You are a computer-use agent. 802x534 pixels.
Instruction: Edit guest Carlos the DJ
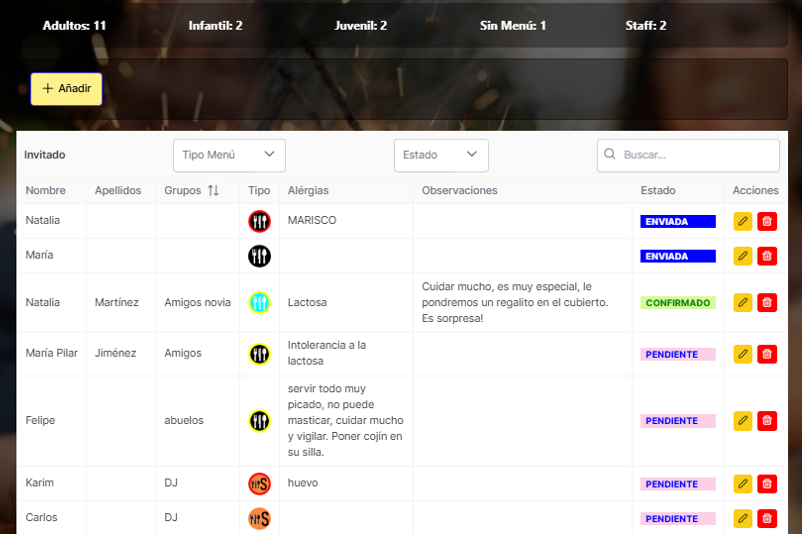coord(743,518)
